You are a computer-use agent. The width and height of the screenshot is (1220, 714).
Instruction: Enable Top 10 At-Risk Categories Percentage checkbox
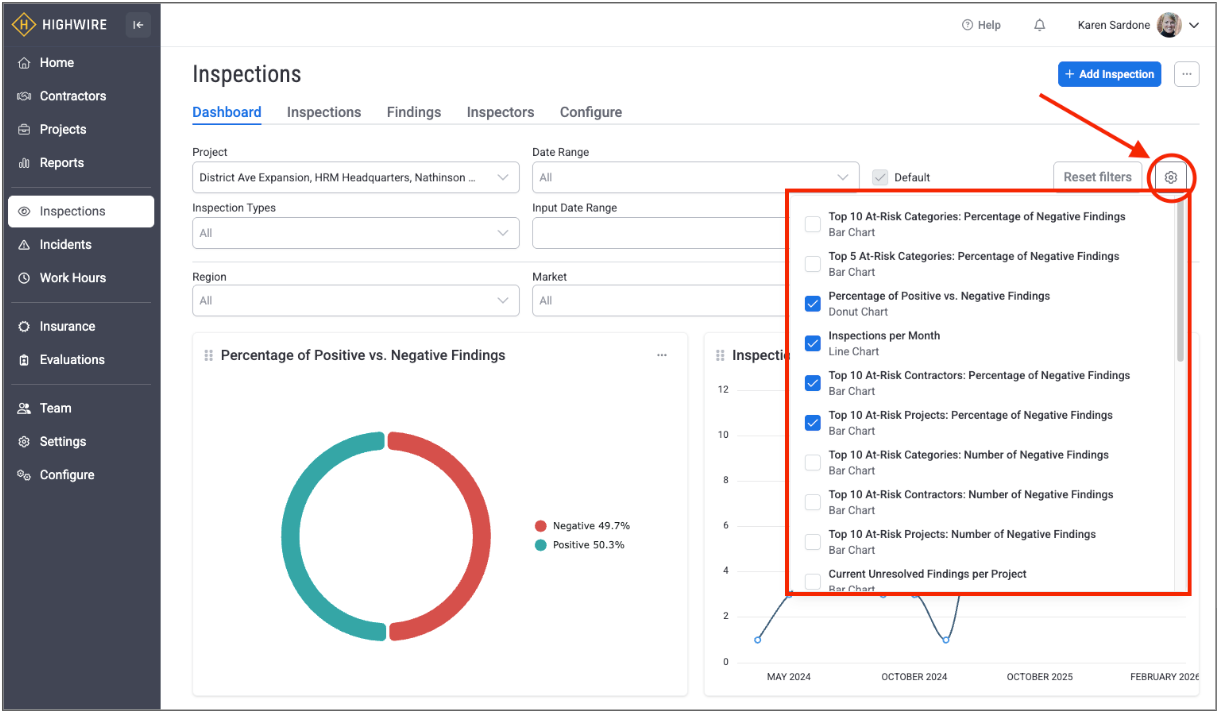[x=813, y=224]
